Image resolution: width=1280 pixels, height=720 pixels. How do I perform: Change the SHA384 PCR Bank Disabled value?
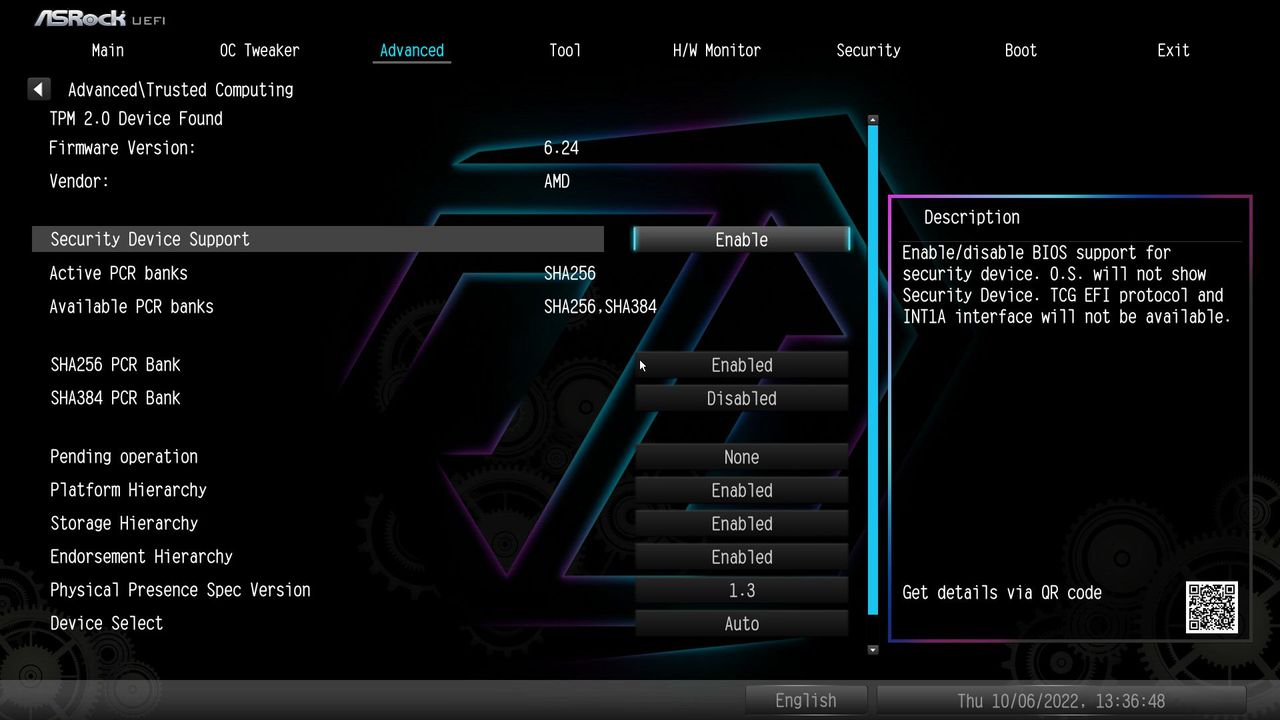(x=742, y=398)
